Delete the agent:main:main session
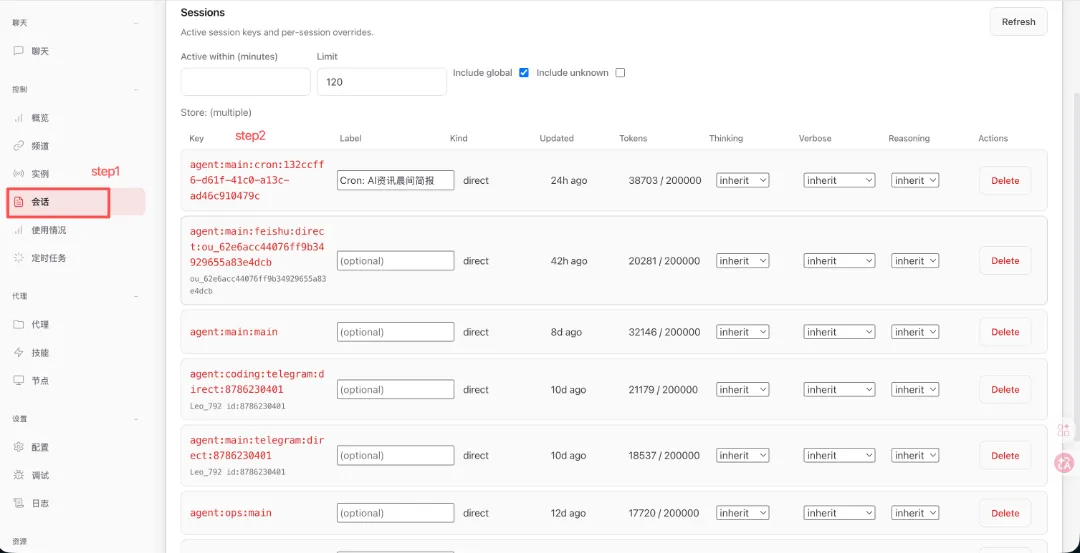This screenshot has height=553, width=1080. click(x=1005, y=332)
